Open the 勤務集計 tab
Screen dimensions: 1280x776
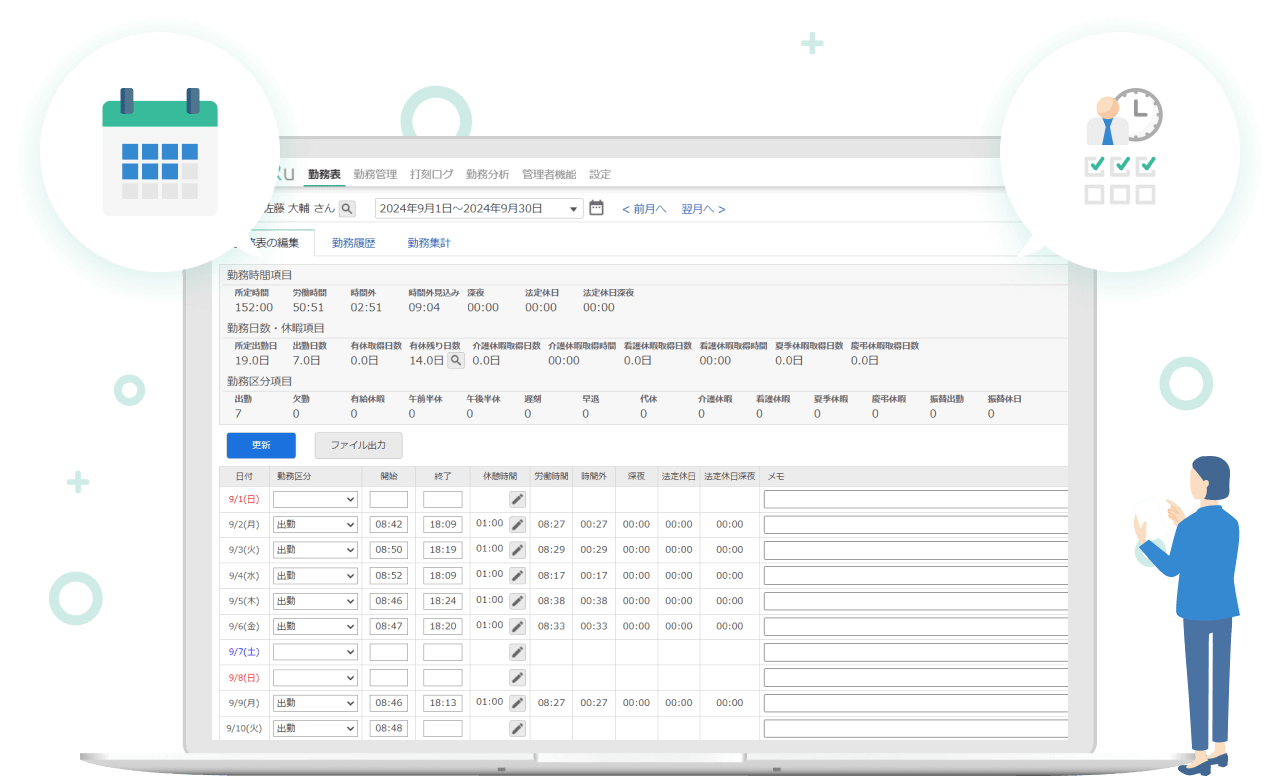point(428,243)
